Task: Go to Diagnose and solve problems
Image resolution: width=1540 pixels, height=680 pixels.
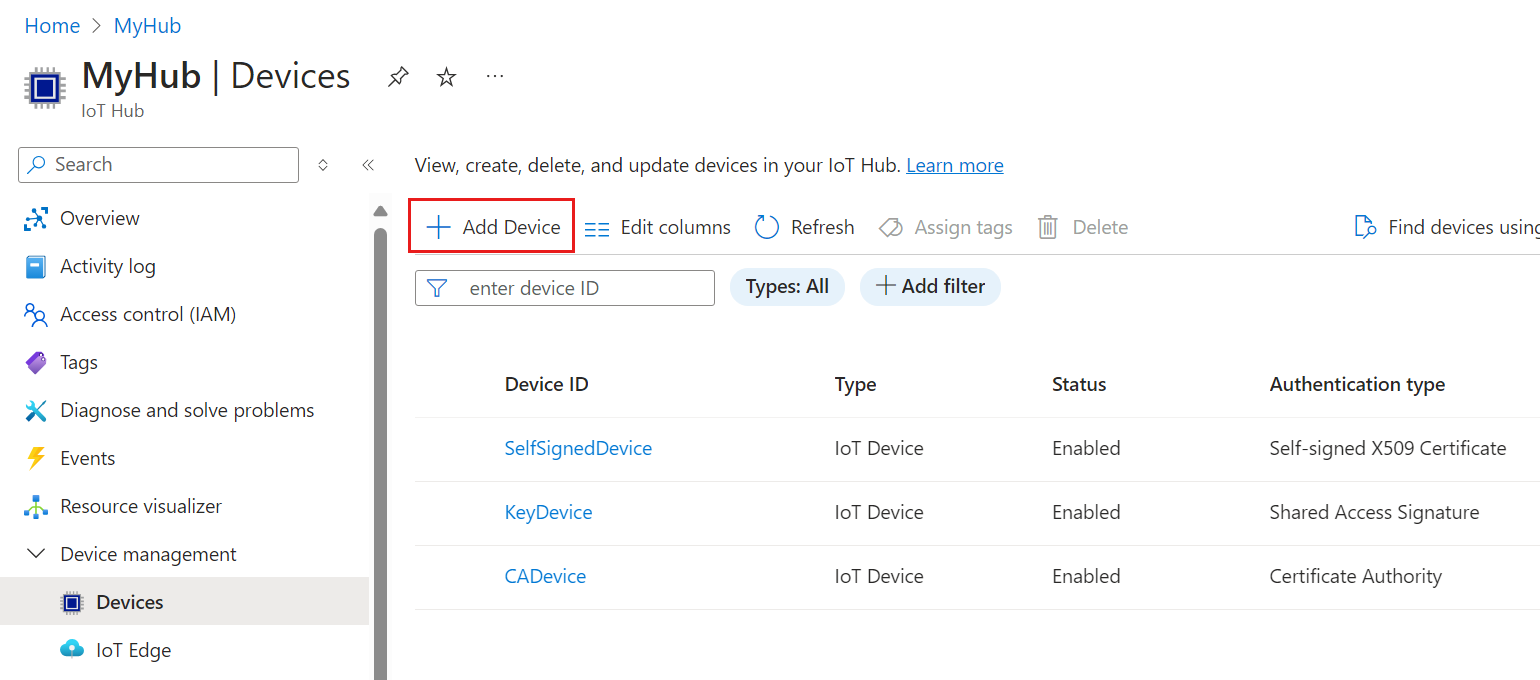Action: [x=186, y=410]
